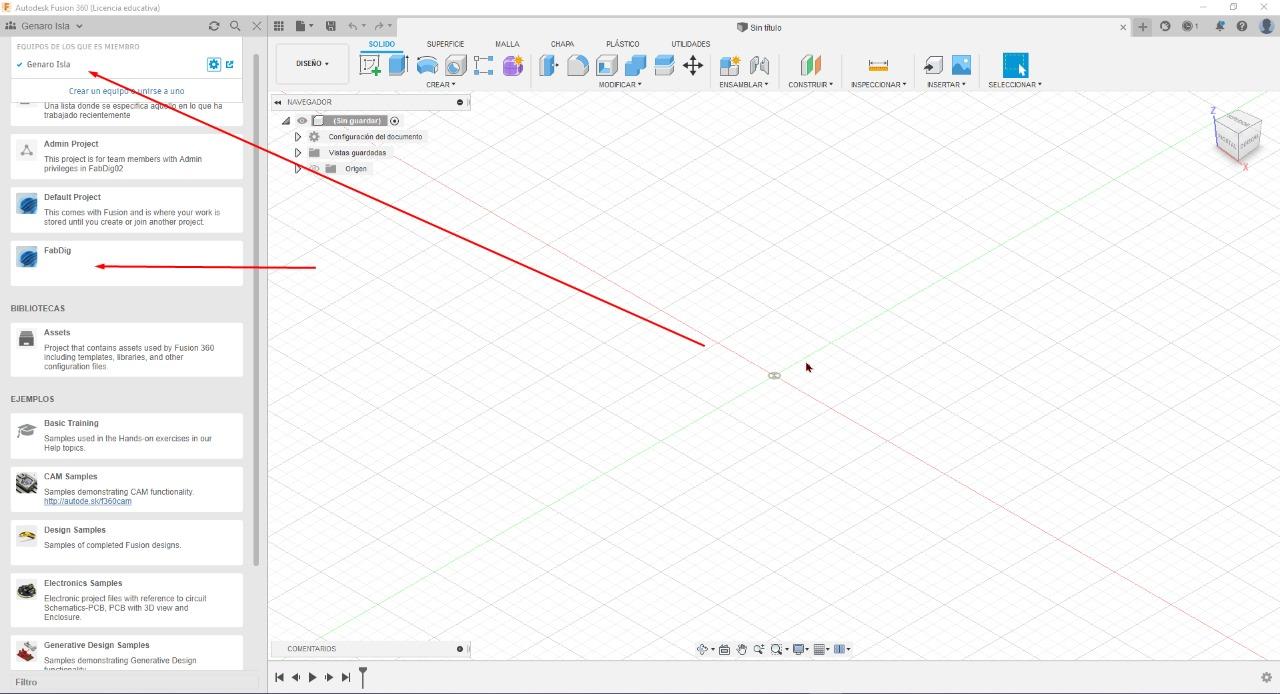The height and width of the screenshot is (694, 1280).
Task: Select the Extrude tool
Action: pos(398,66)
